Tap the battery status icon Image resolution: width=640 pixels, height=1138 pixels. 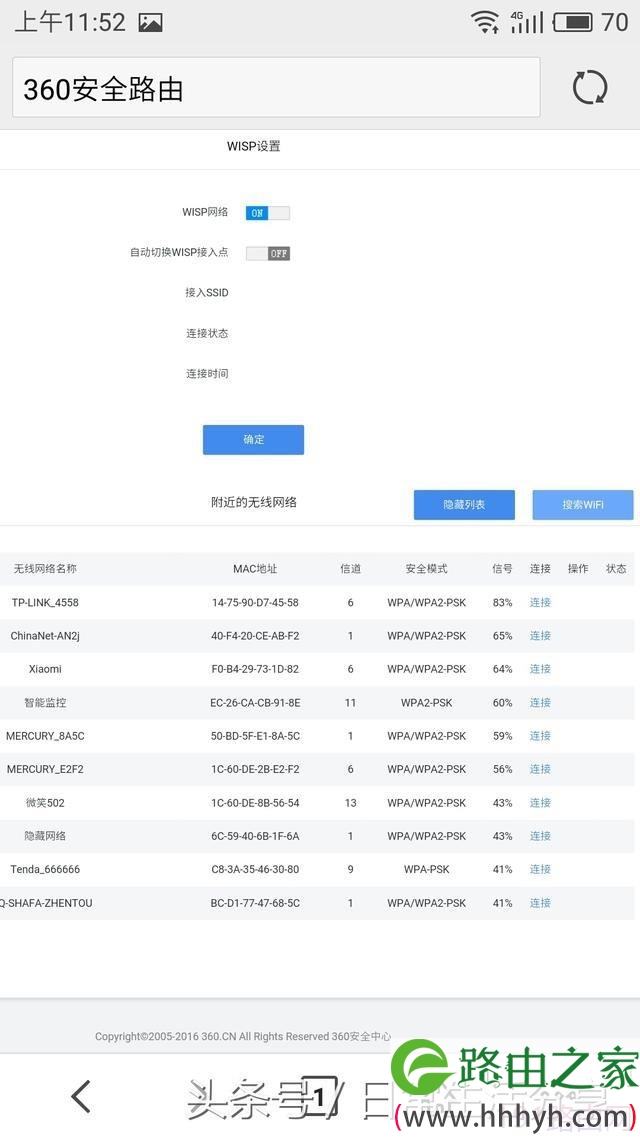573,22
